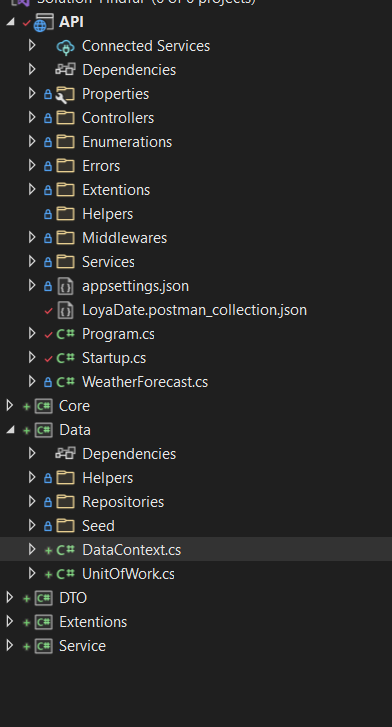Click the DTO project C# icon

coord(44,598)
